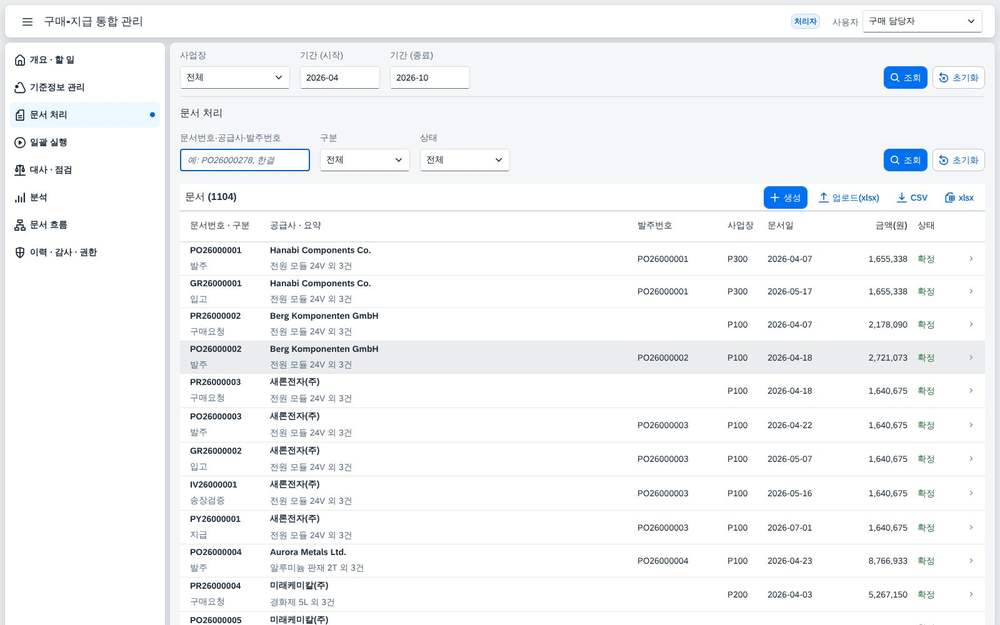Expand the 사업장 dropdown
The height and width of the screenshot is (625, 1000).
[235, 78]
